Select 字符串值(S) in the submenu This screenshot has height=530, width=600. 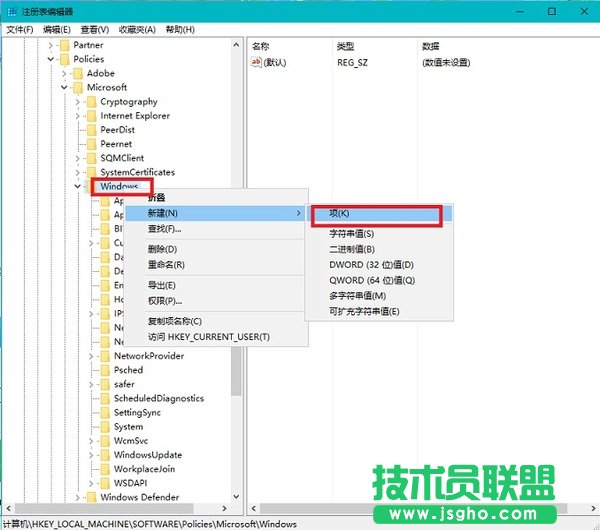click(x=380, y=234)
